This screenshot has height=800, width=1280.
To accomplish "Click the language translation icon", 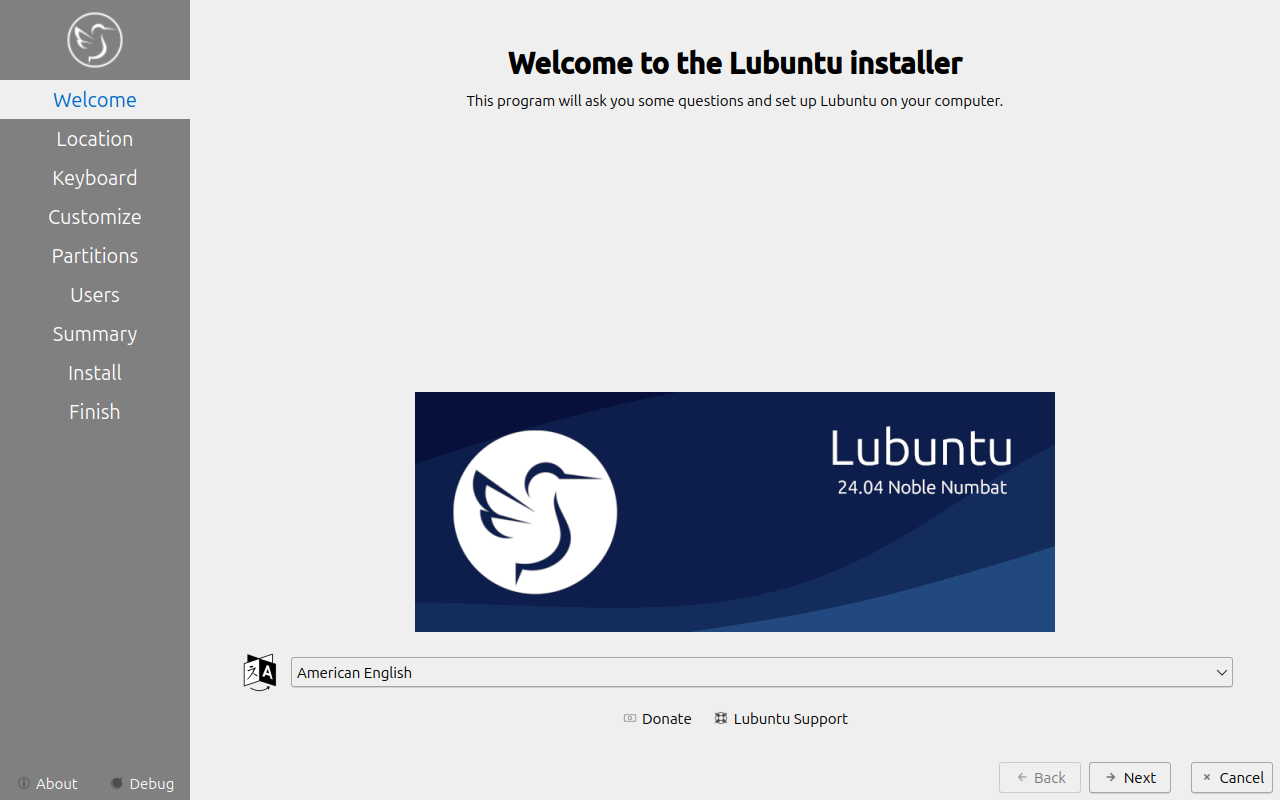I will coord(259,672).
